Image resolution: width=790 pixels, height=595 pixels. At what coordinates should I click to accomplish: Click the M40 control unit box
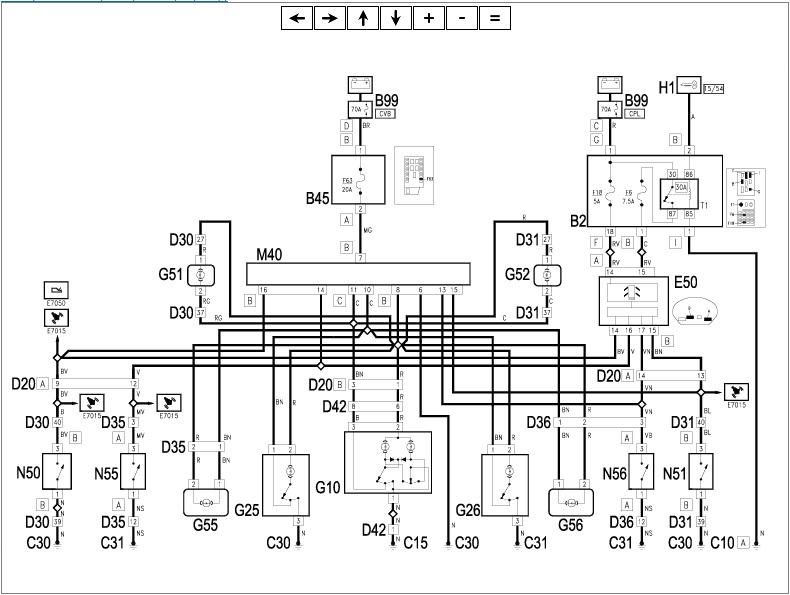point(358,274)
